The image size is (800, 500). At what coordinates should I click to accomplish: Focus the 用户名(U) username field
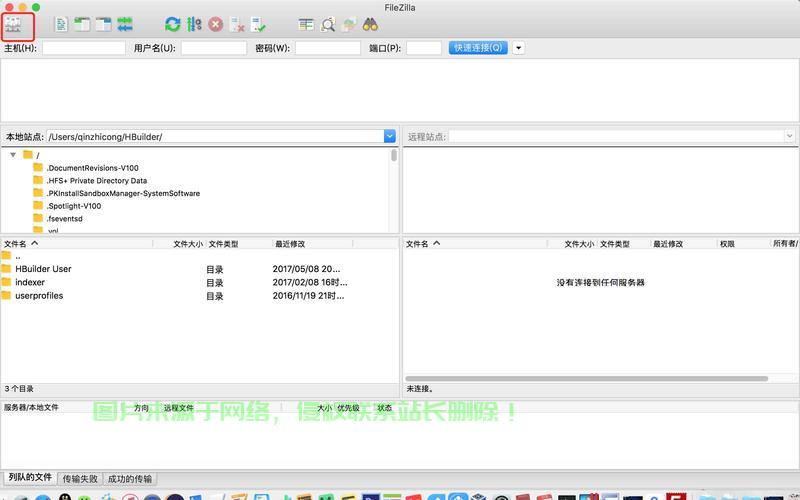click(x=214, y=48)
